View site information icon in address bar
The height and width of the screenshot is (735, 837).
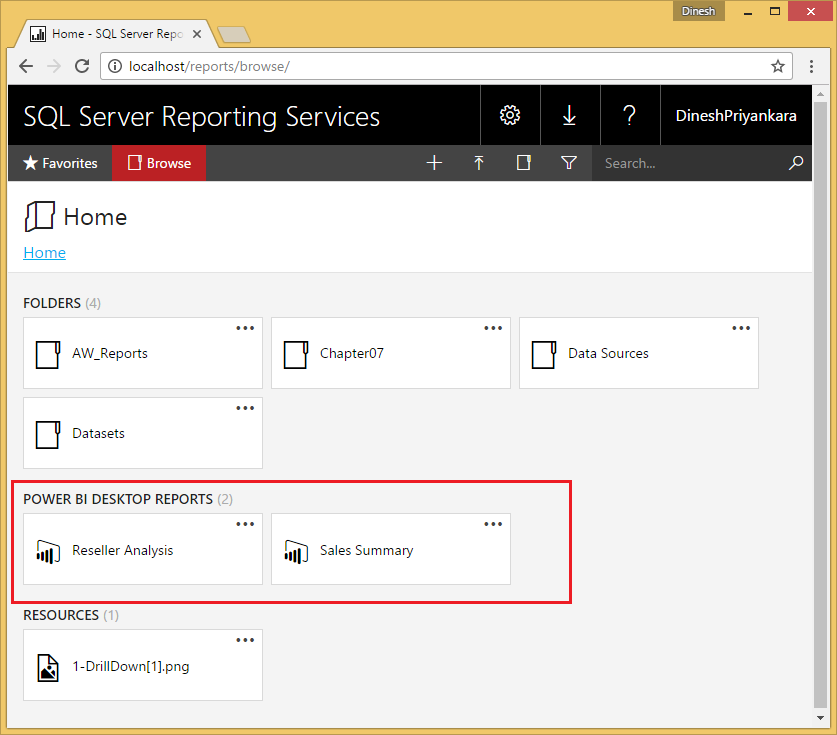[115, 66]
